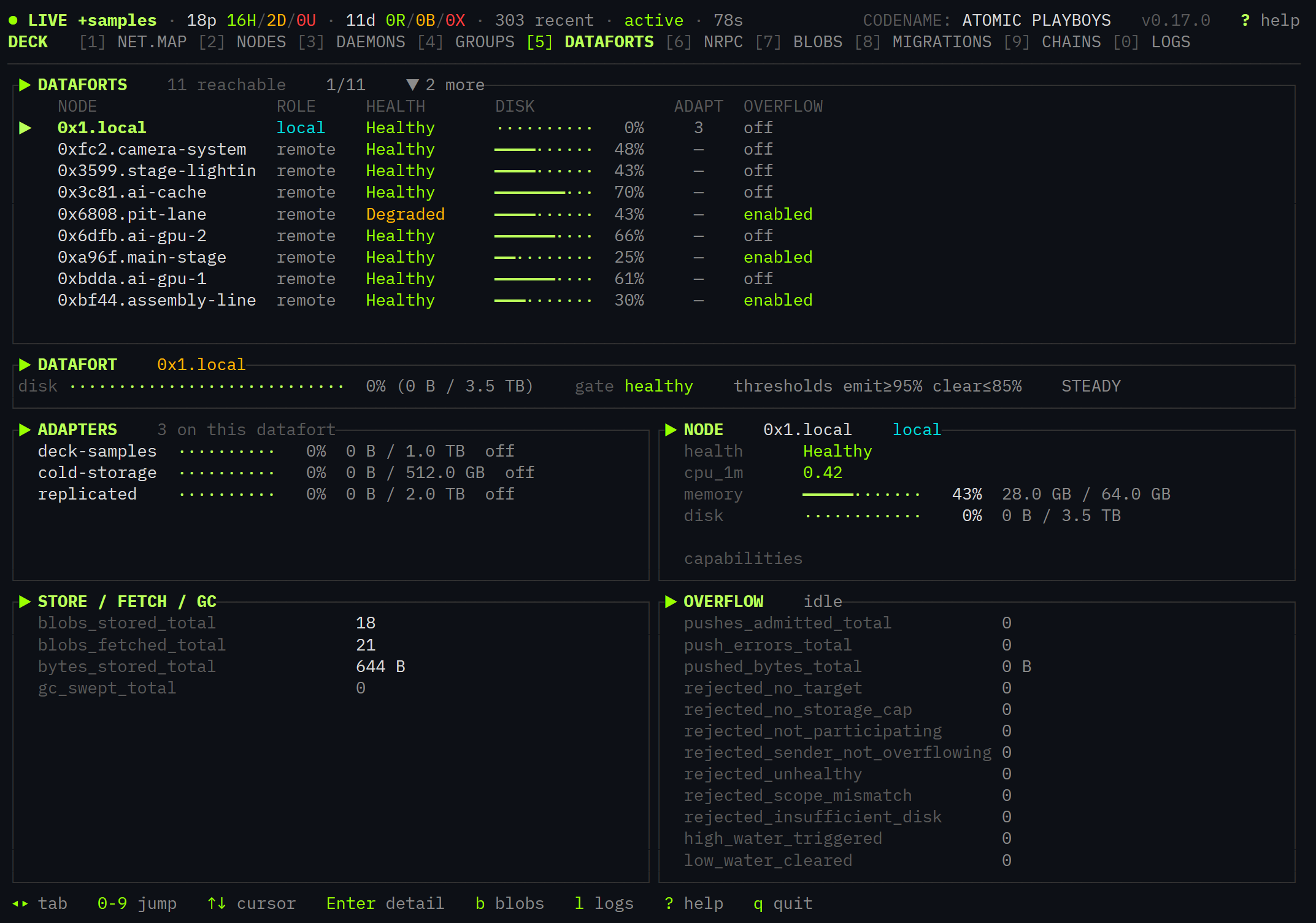Click disk bar of 0x3c81.ai-cache row
1316x923 pixels.
[543, 192]
